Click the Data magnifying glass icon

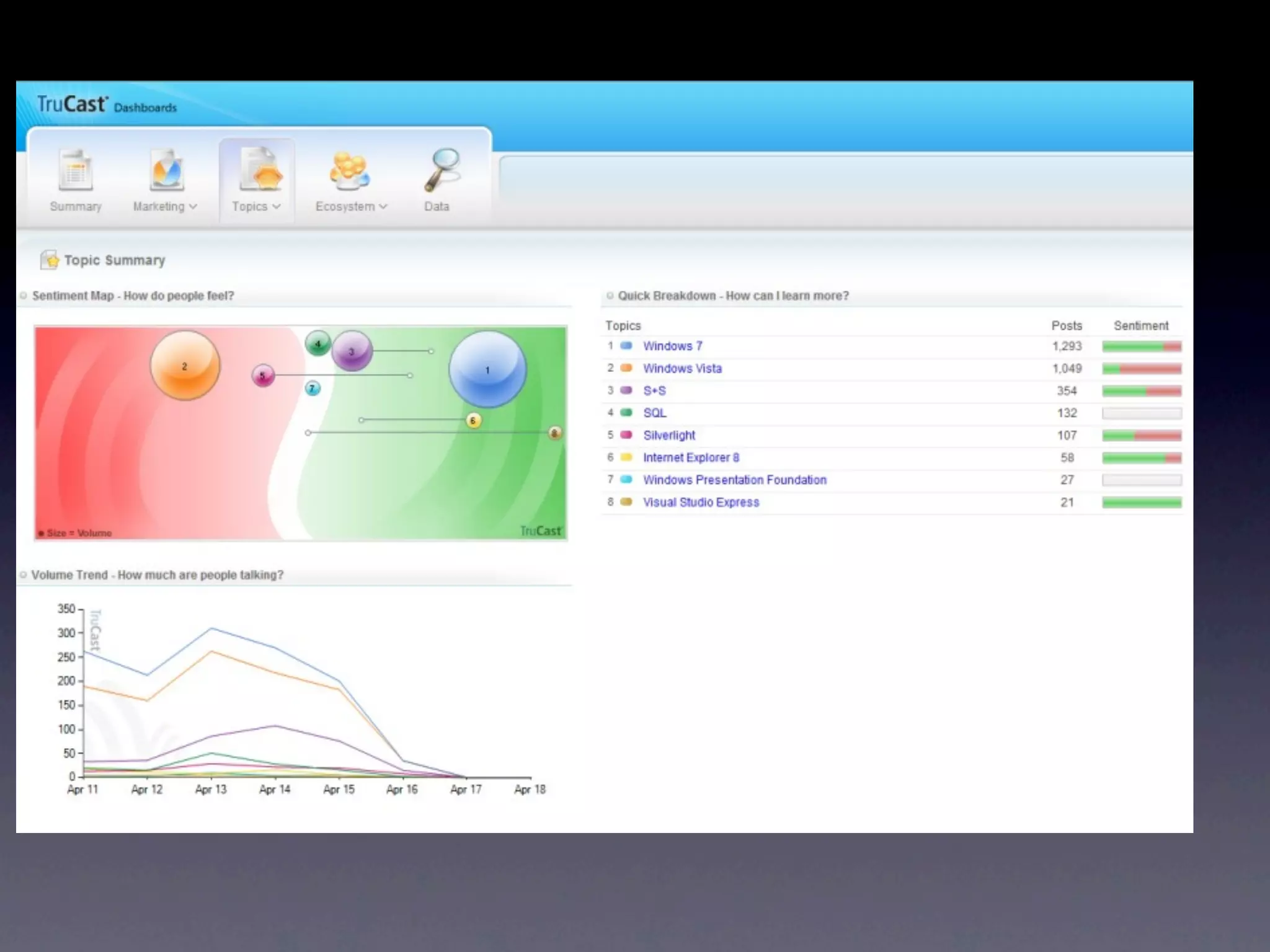(442, 169)
